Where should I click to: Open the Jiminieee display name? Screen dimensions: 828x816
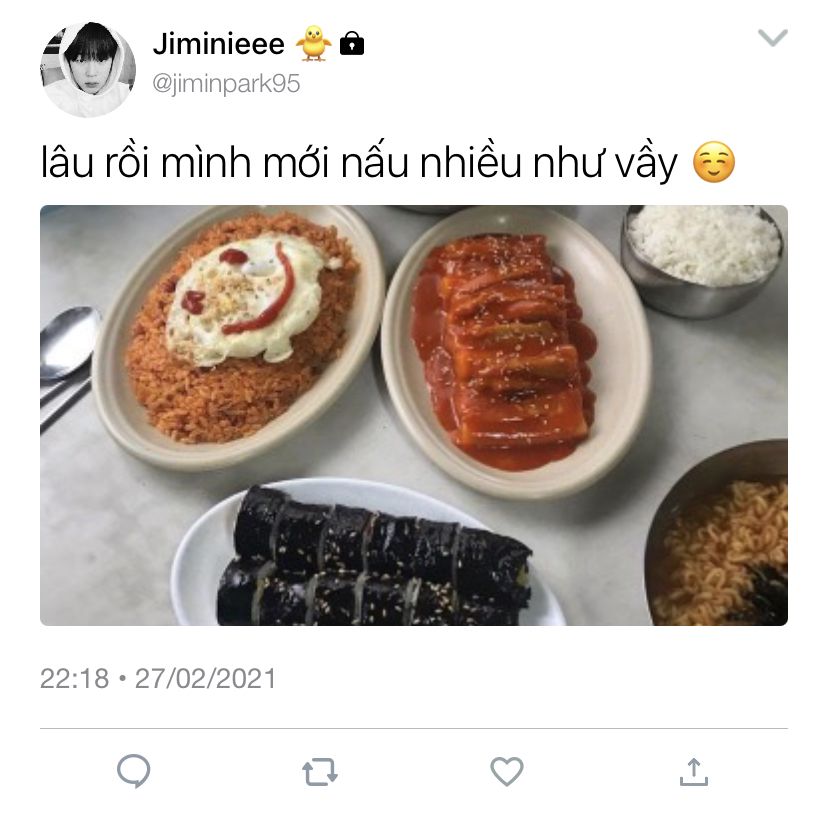[219, 43]
